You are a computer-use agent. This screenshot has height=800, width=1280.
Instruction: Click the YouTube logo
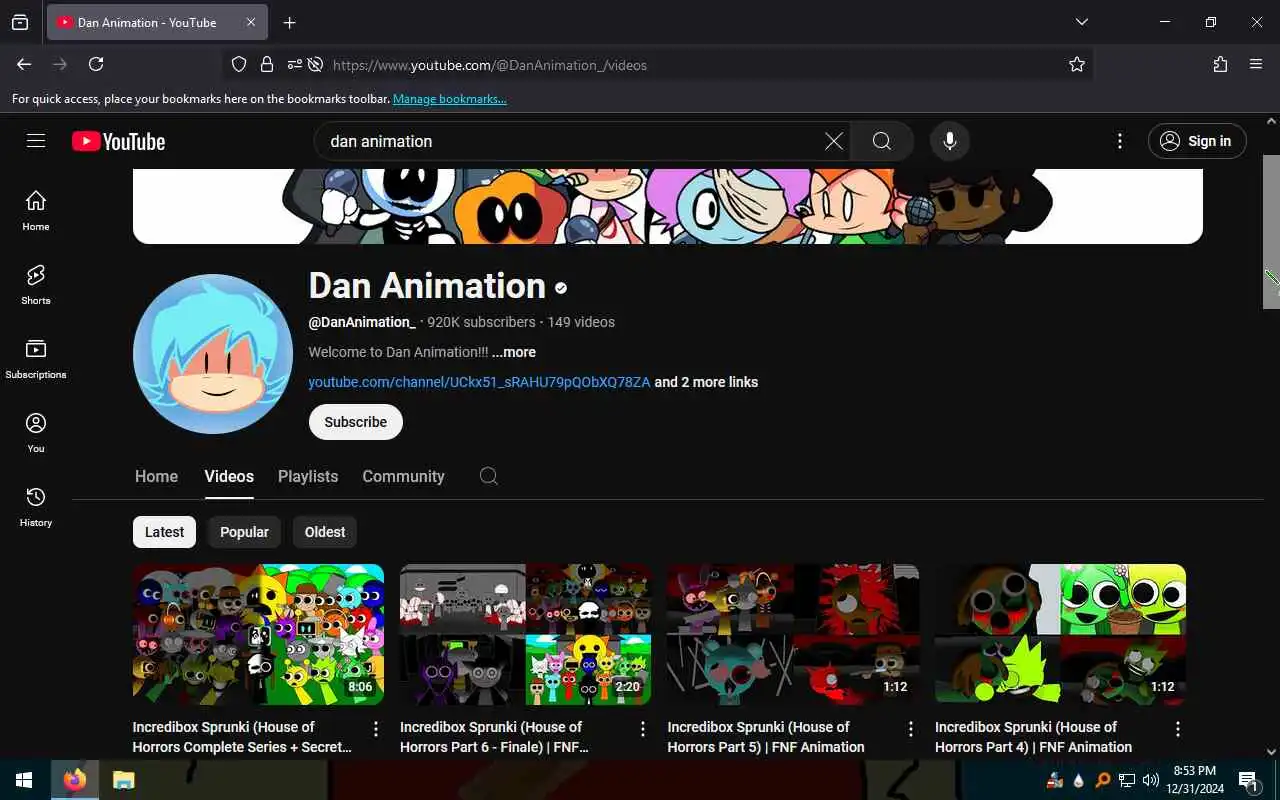point(118,142)
